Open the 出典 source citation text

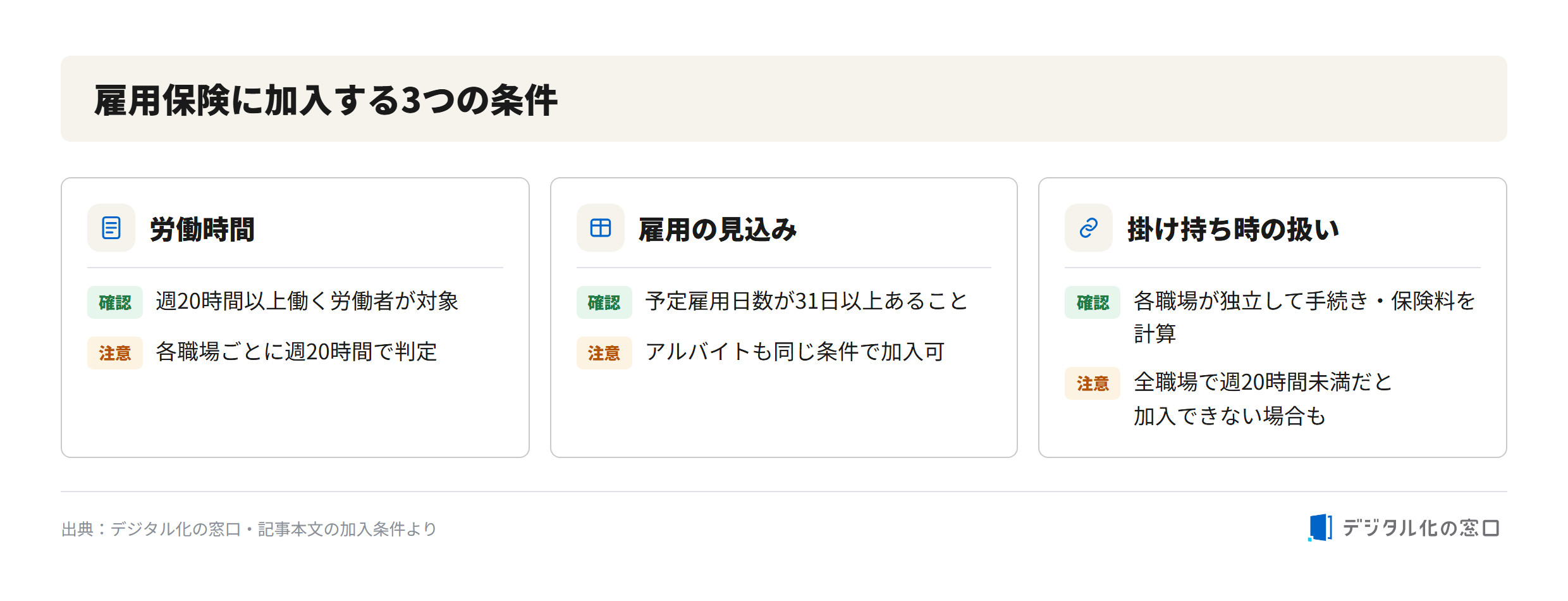click(249, 529)
